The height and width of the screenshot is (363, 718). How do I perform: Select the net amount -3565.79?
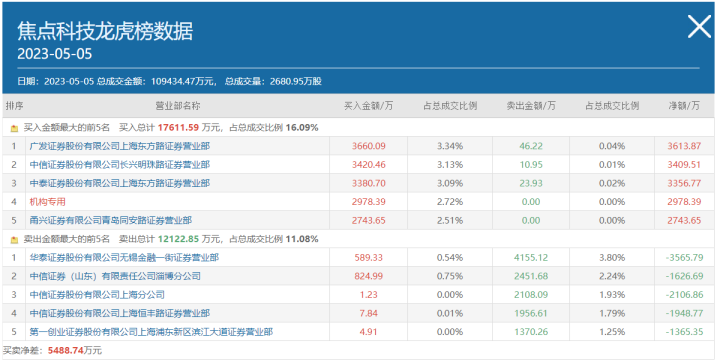pos(684,258)
